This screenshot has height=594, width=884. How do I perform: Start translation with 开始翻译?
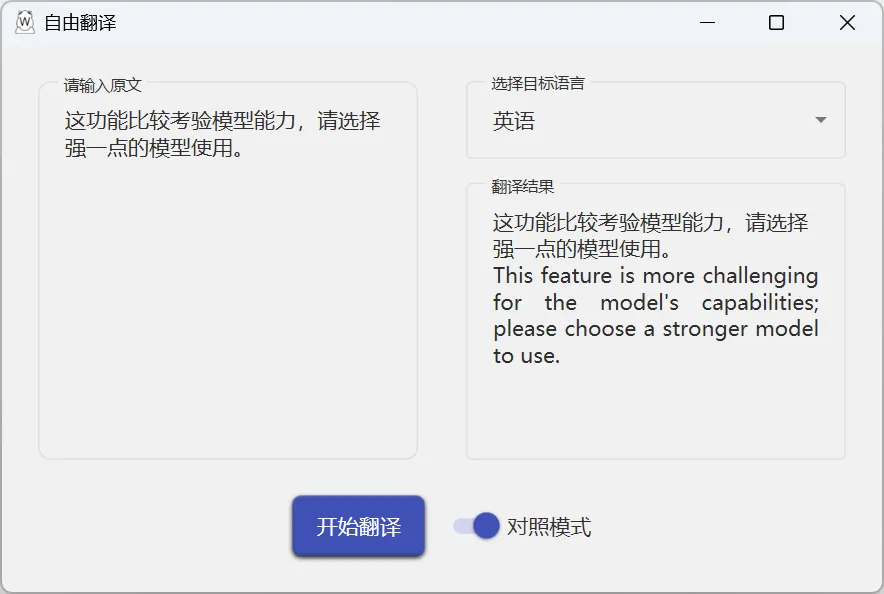[x=357, y=525]
